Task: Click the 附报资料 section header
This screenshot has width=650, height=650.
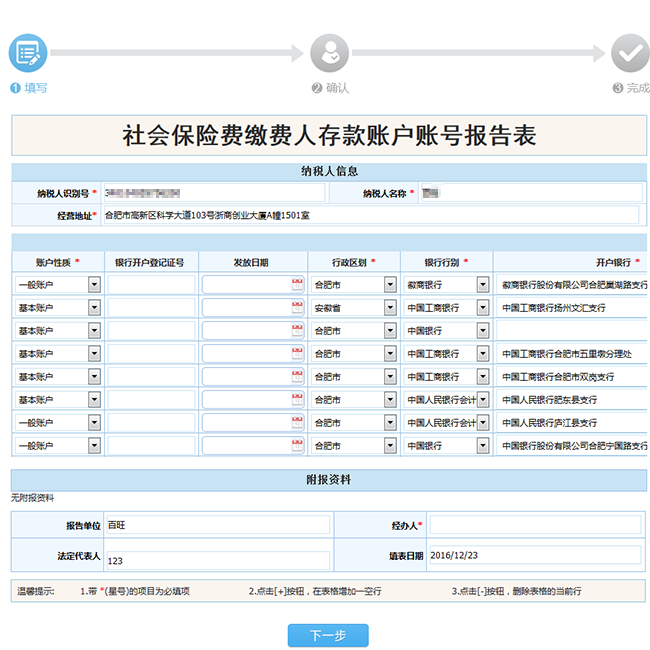Action: [329, 480]
